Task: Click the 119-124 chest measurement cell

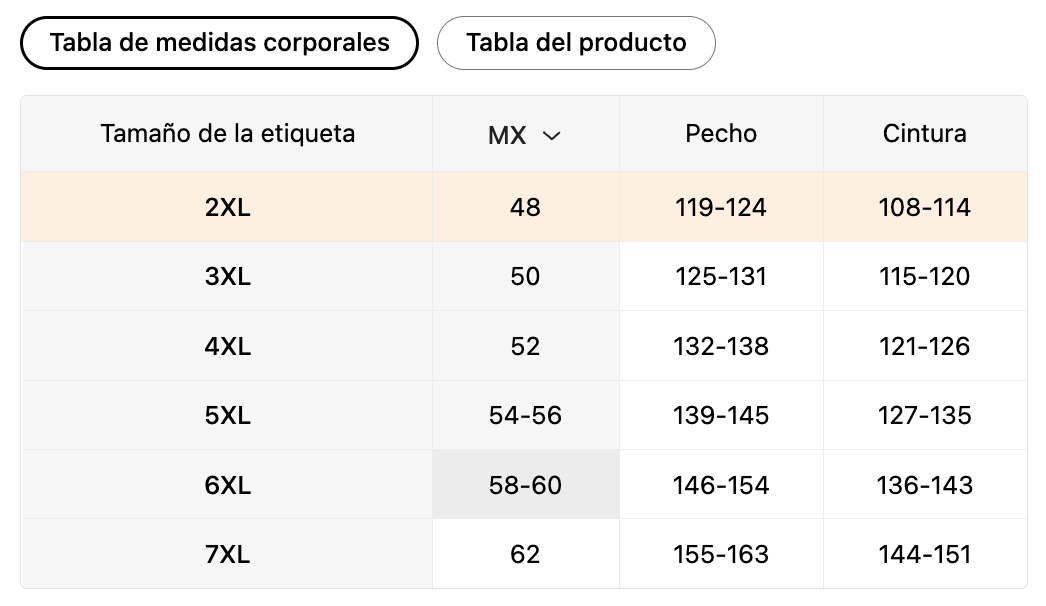Action: click(721, 207)
